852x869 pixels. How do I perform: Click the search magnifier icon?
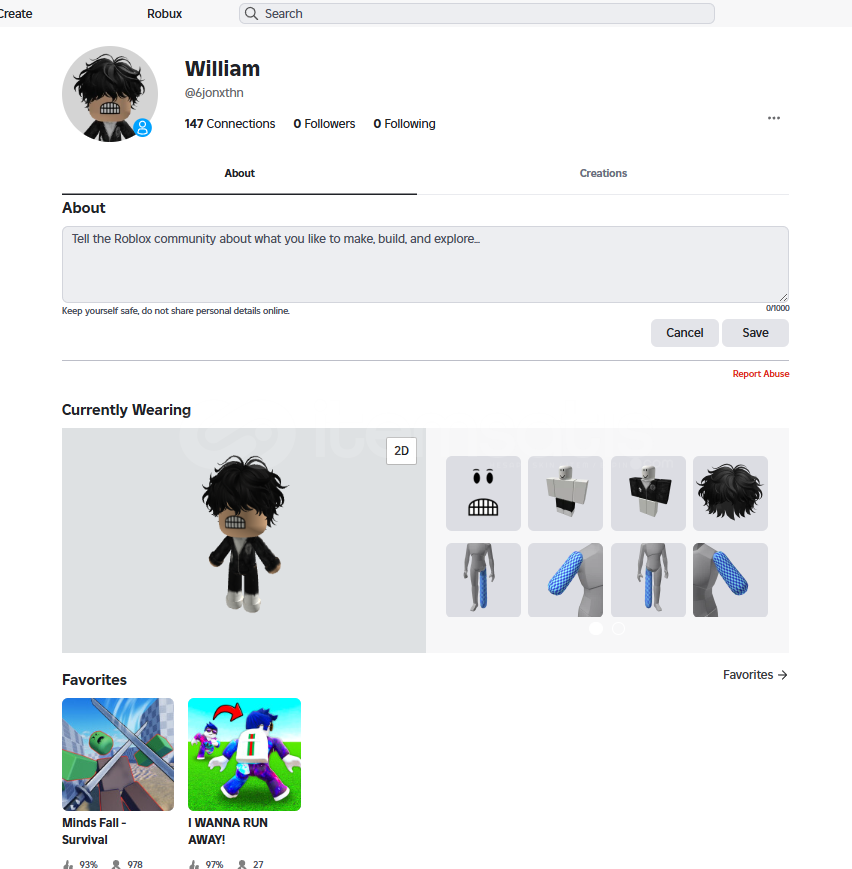[x=251, y=13]
